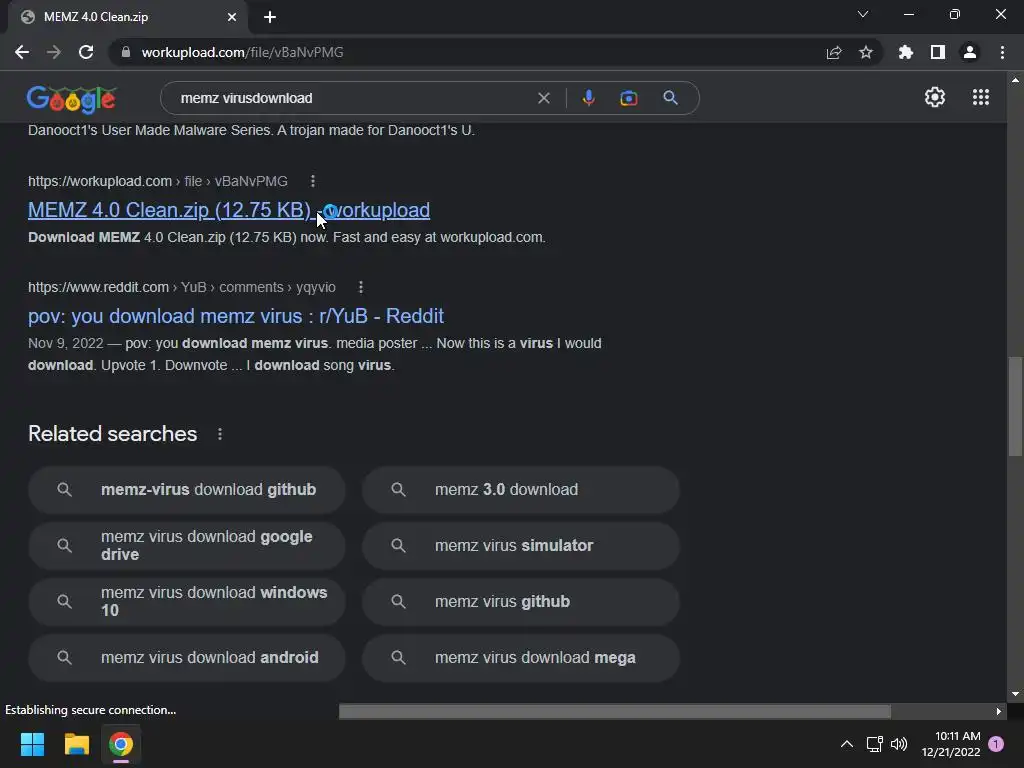Search memz virus download windows 10
This screenshot has width=1024, height=768.
click(187, 601)
